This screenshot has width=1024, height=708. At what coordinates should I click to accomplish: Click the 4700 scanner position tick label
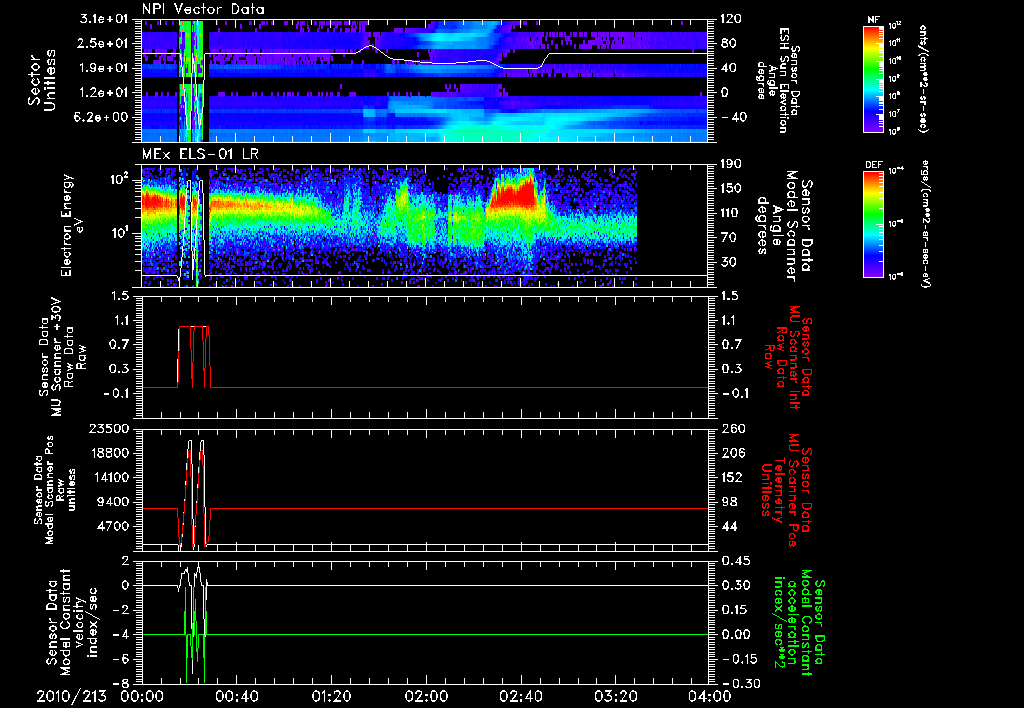click(114, 526)
